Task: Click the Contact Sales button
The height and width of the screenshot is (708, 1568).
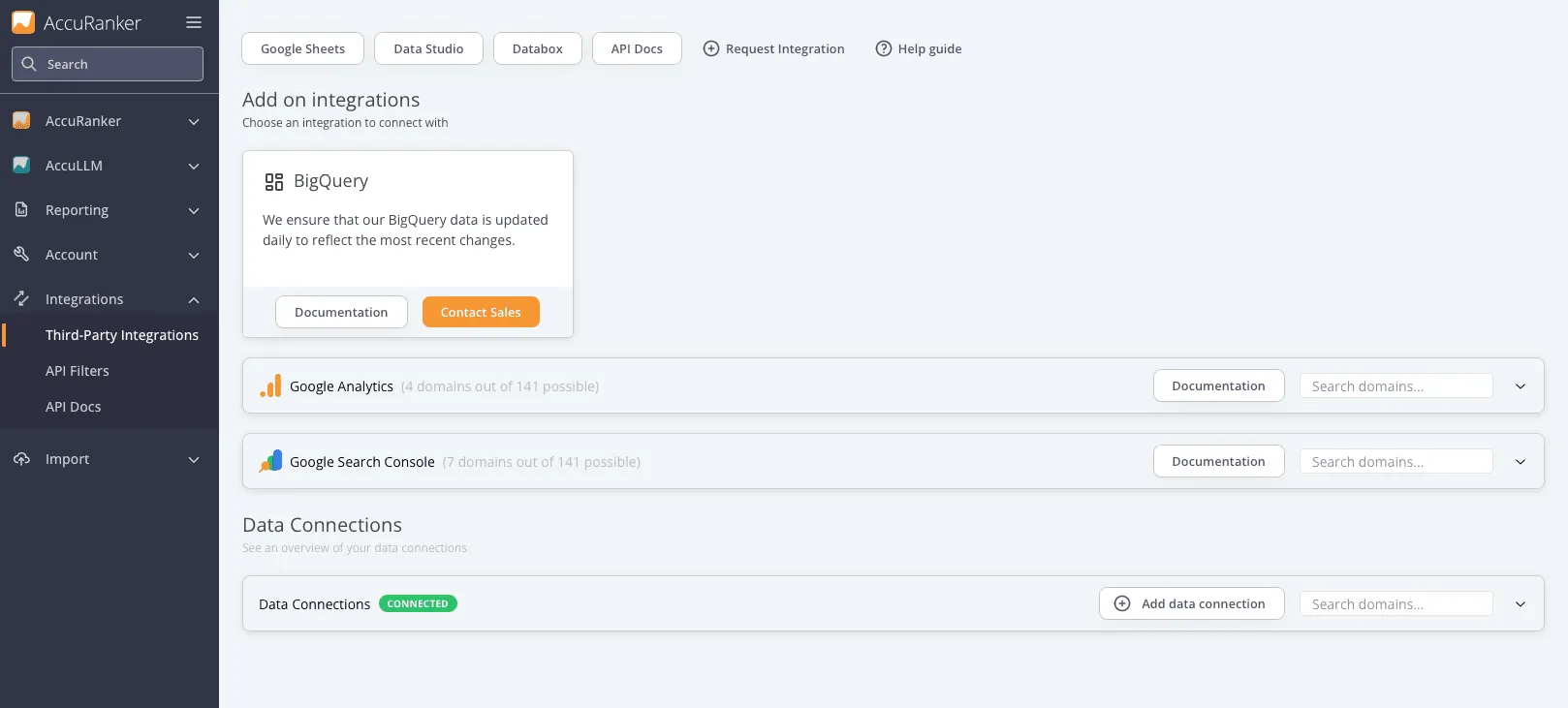Action: 481,312
